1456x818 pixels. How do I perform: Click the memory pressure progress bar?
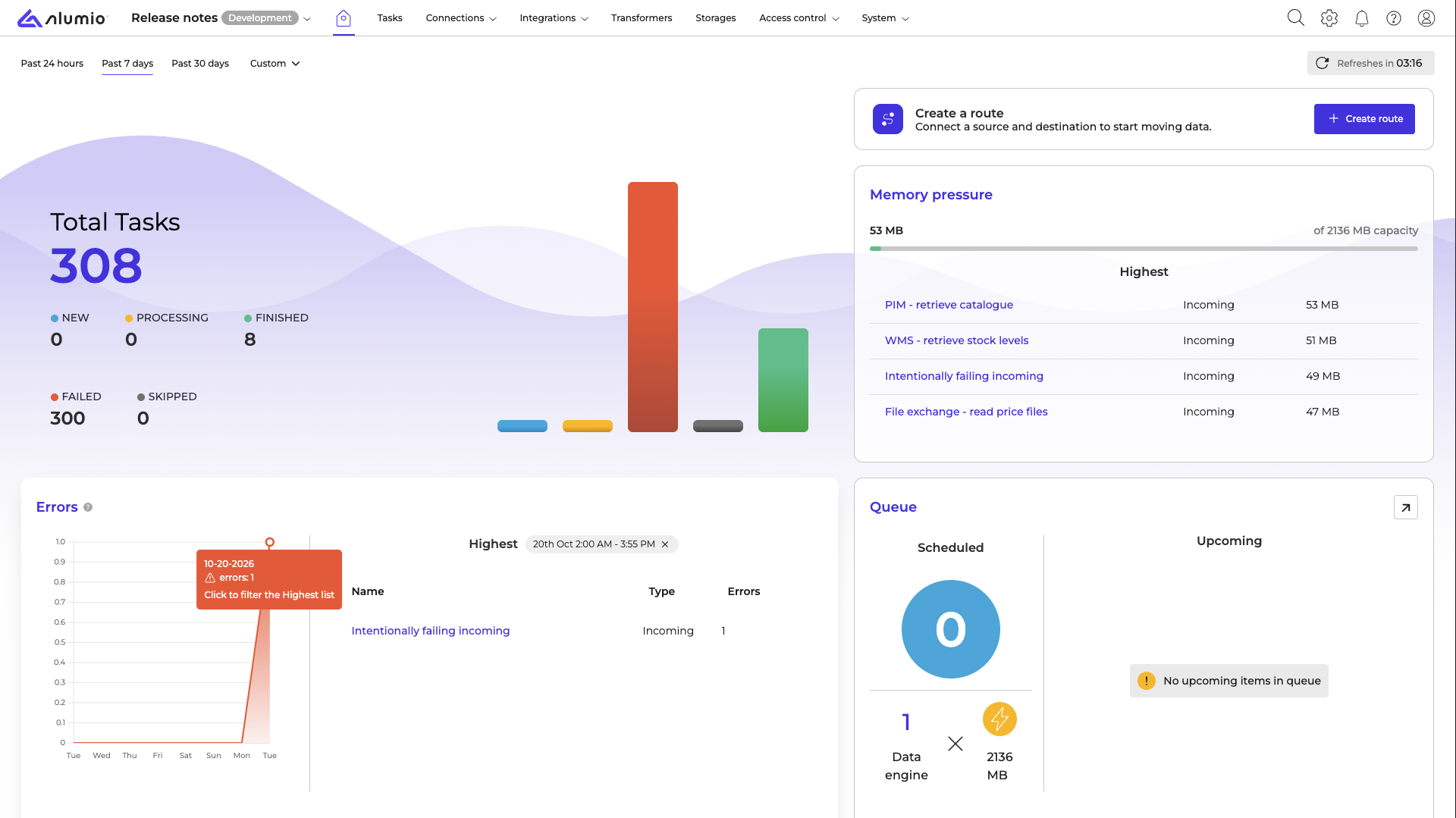coord(1144,249)
